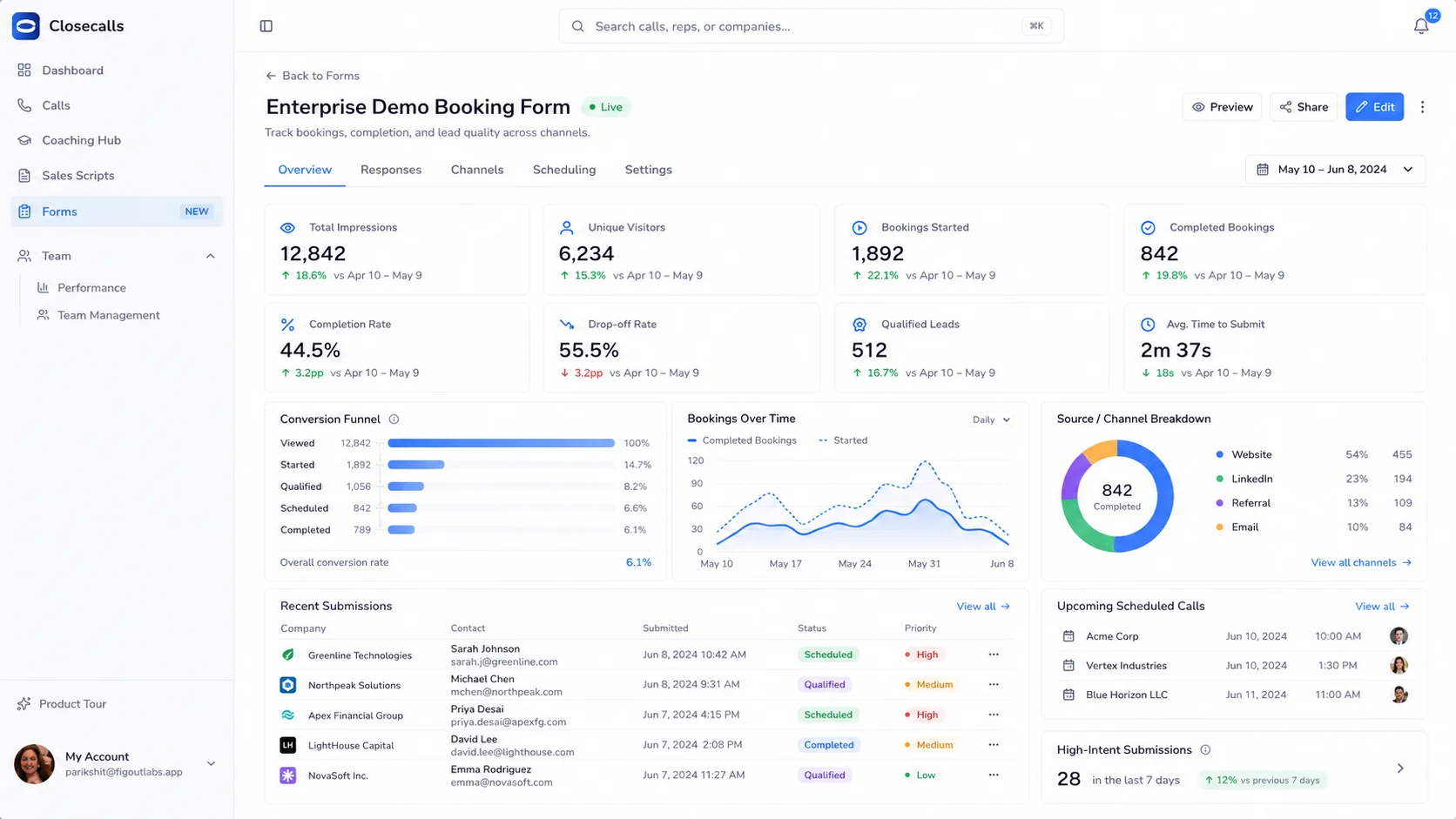The image size is (1456, 819).
Task: Click the Drop-off Rate trend icon
Action: point(567,324)
